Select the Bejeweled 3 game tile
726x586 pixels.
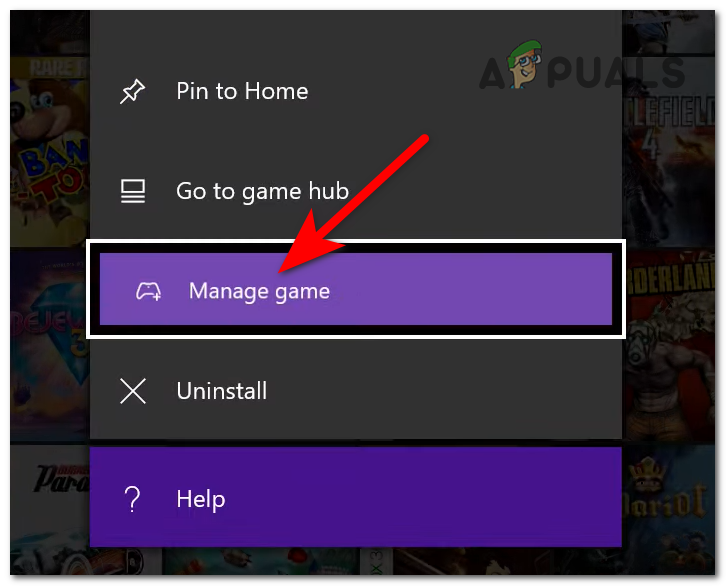50,345
